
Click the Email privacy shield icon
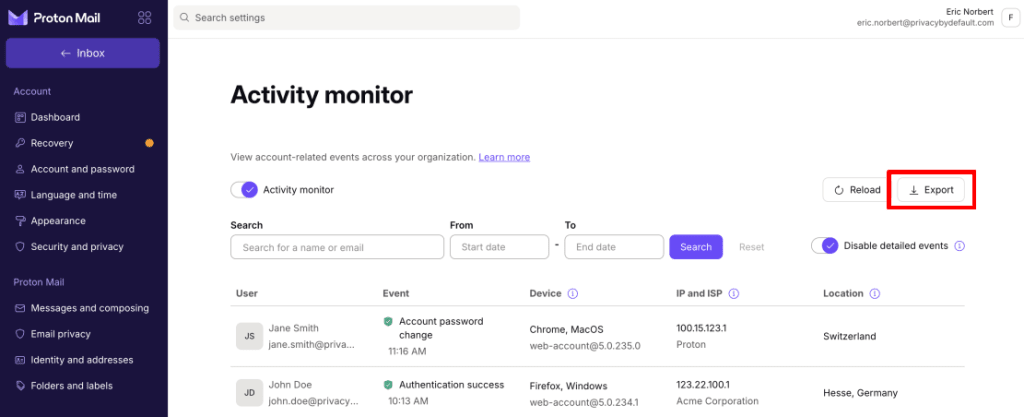tap(20, 333)
